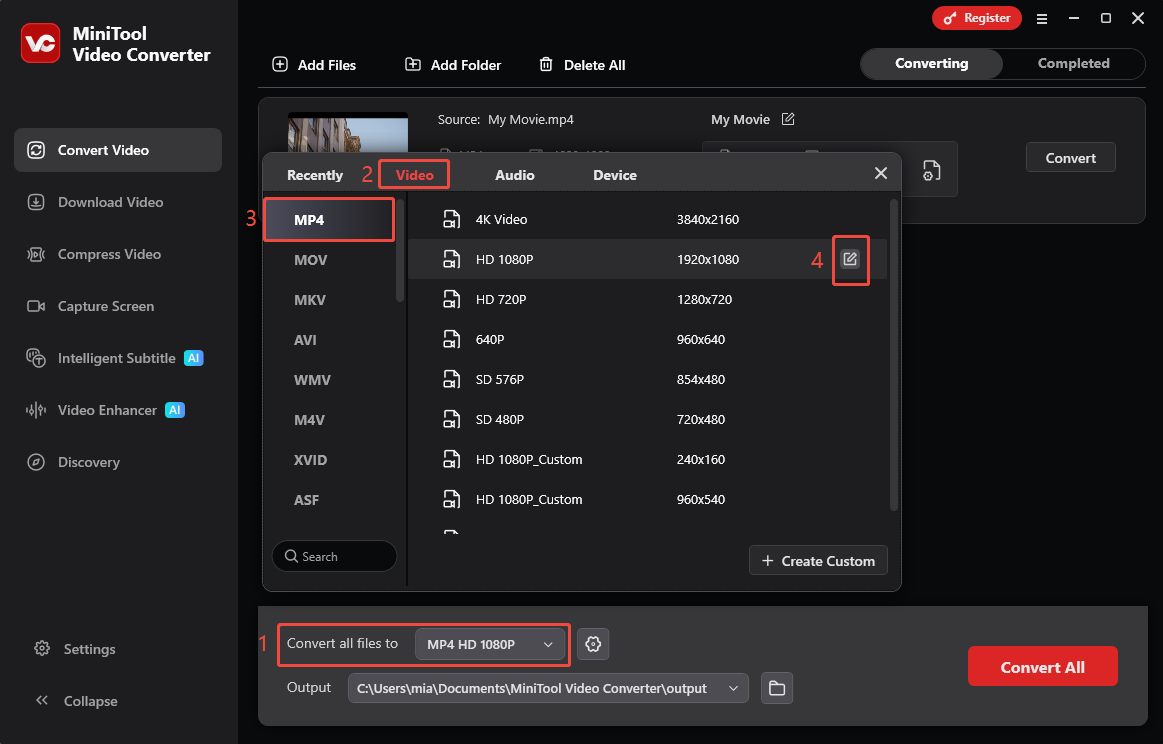
Task: Choose the 640P preset
Action: (648, 340)
